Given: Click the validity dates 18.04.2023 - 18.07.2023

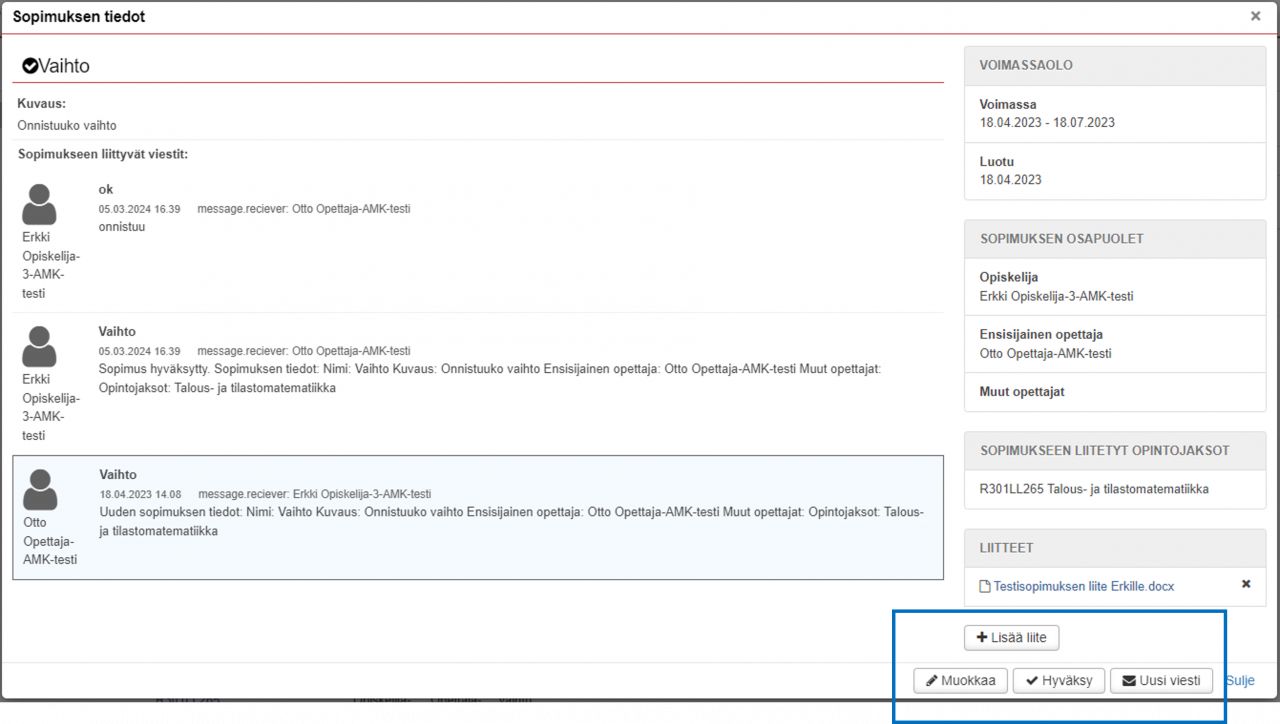Looking at the screenshot, I should point(1047,123).
